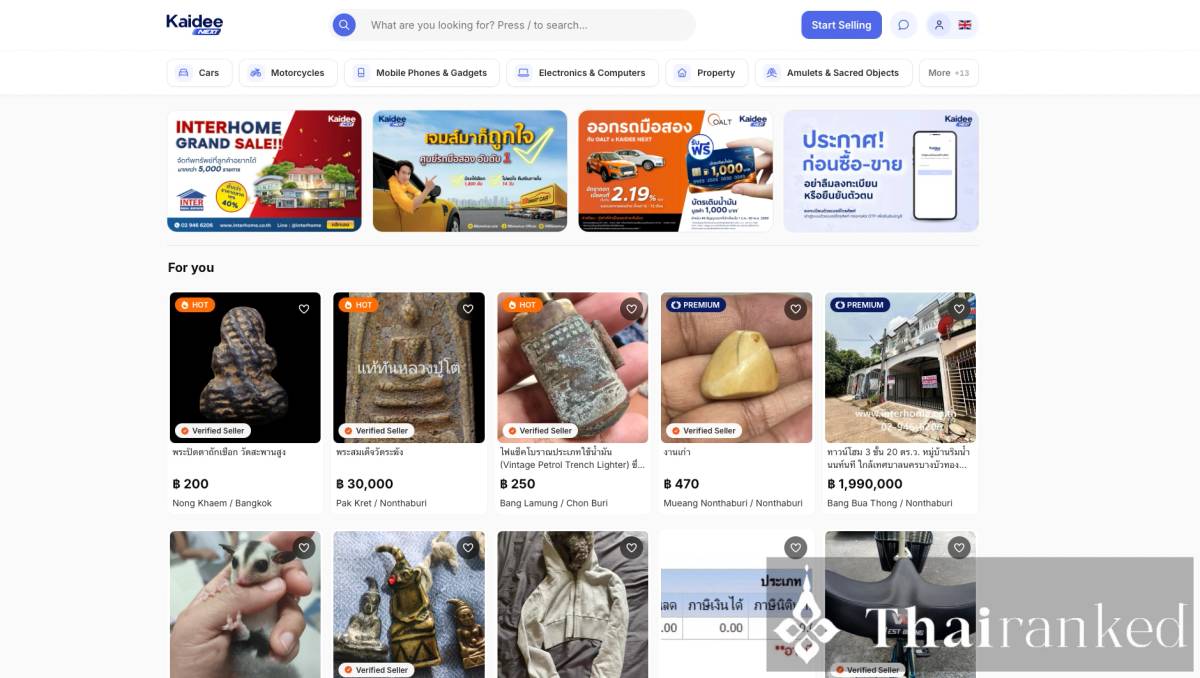Click the Bang Bua Thong / Nonthaburi location
This screenshot has height=678, width=1200.
click(890, 503)
